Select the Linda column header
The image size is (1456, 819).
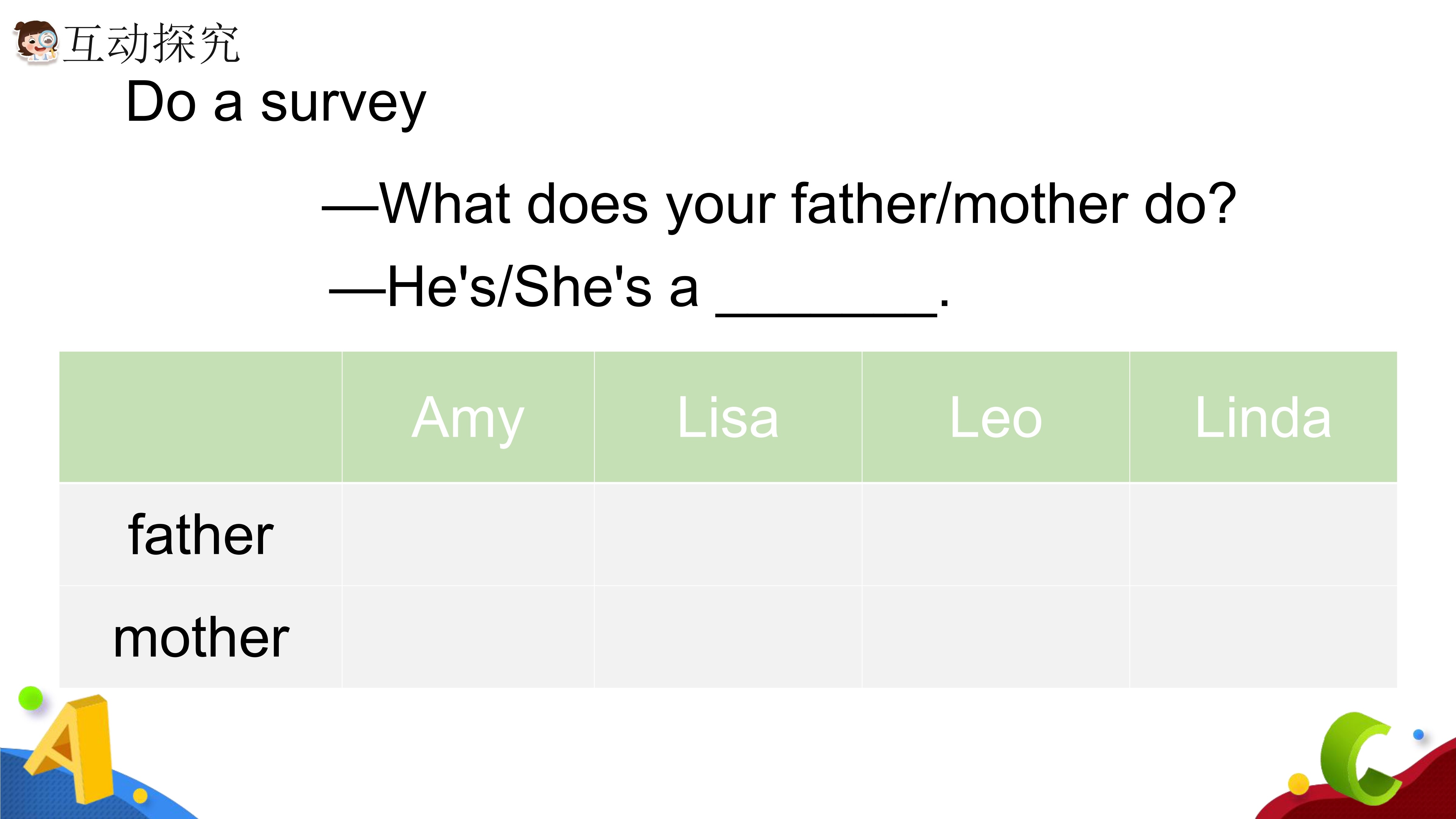coord(1263,417)
